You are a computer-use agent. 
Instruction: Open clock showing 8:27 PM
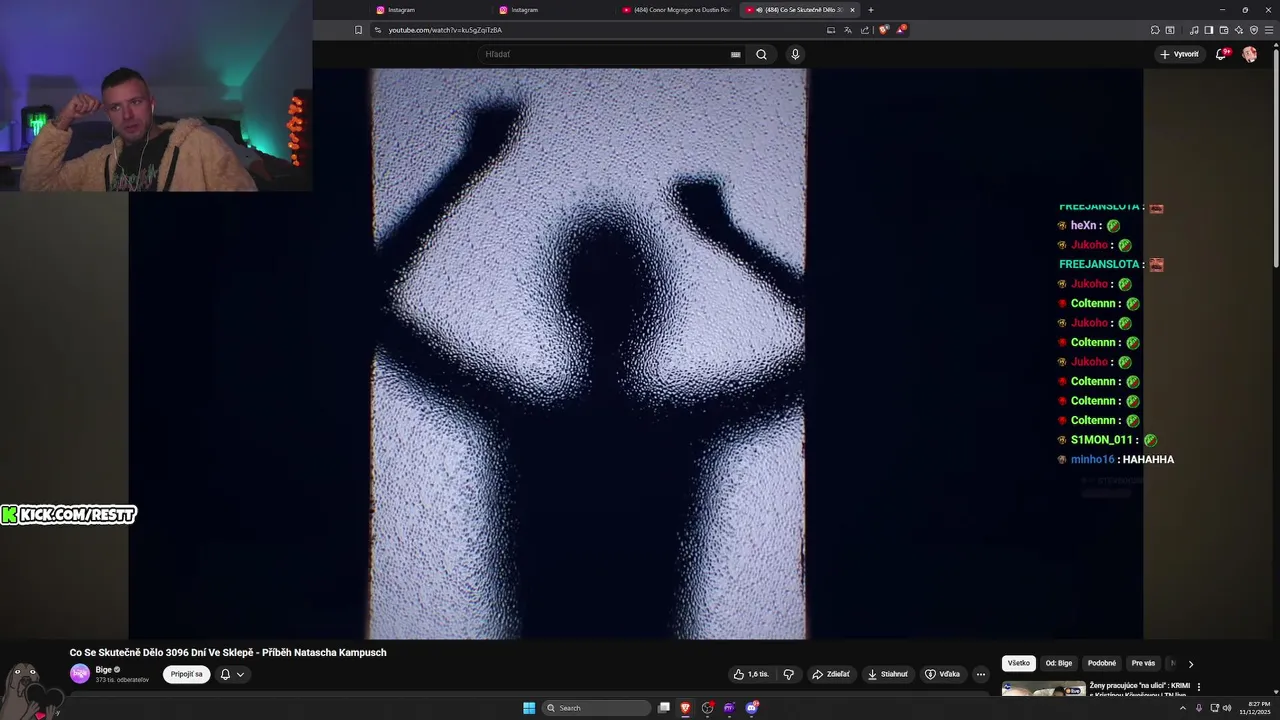(1253, 708)
